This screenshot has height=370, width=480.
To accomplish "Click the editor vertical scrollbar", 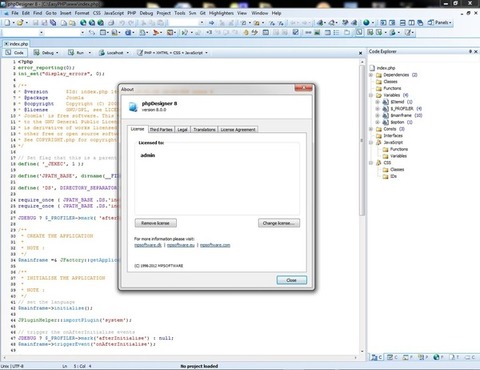I will click(362, 207).
